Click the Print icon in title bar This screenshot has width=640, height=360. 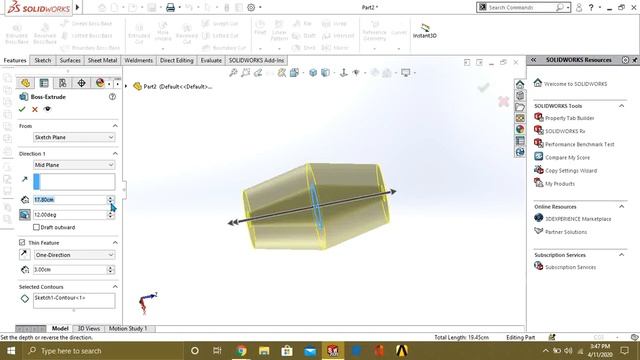pos(171,7)
